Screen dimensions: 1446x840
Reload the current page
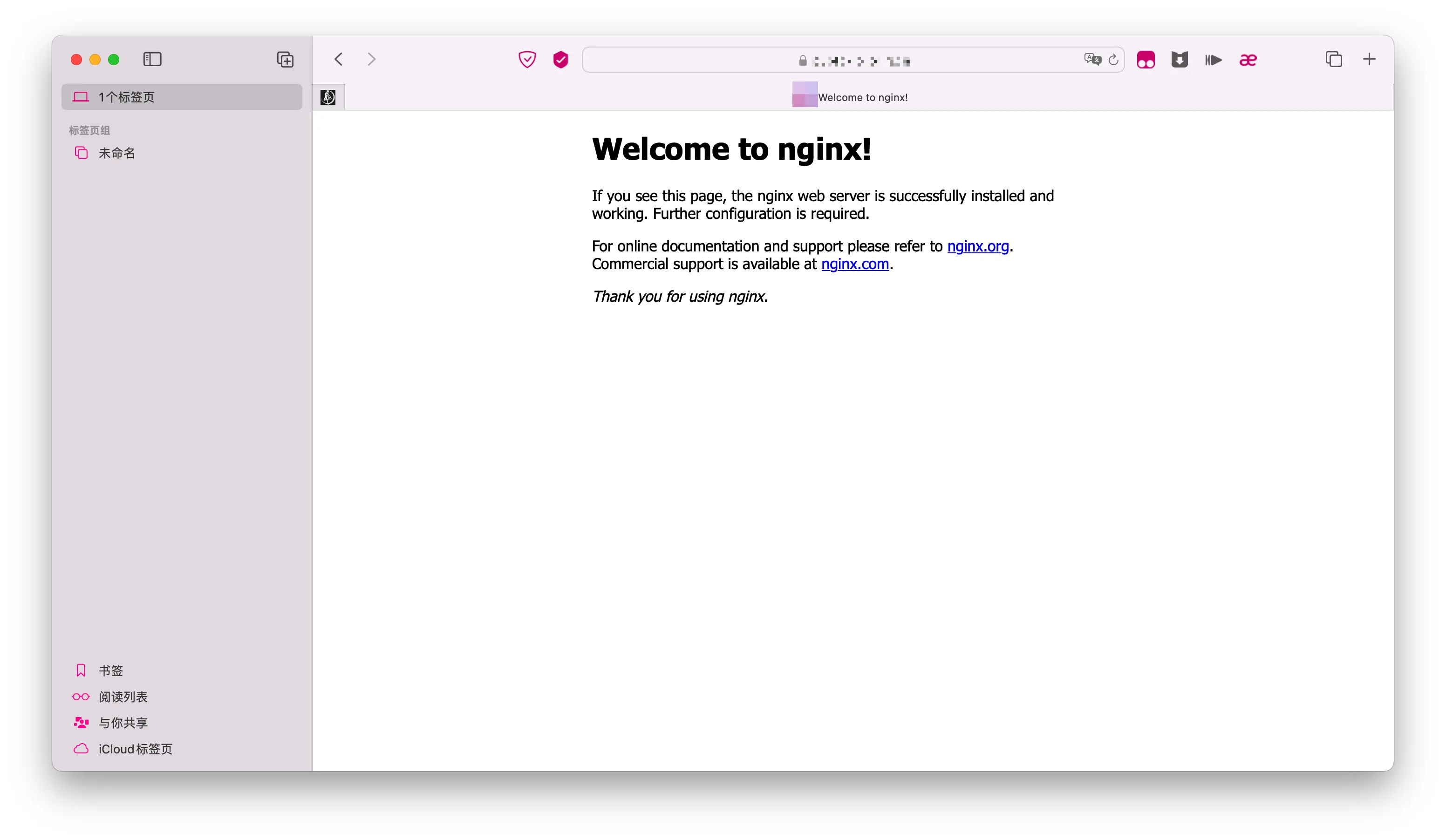1113,60
